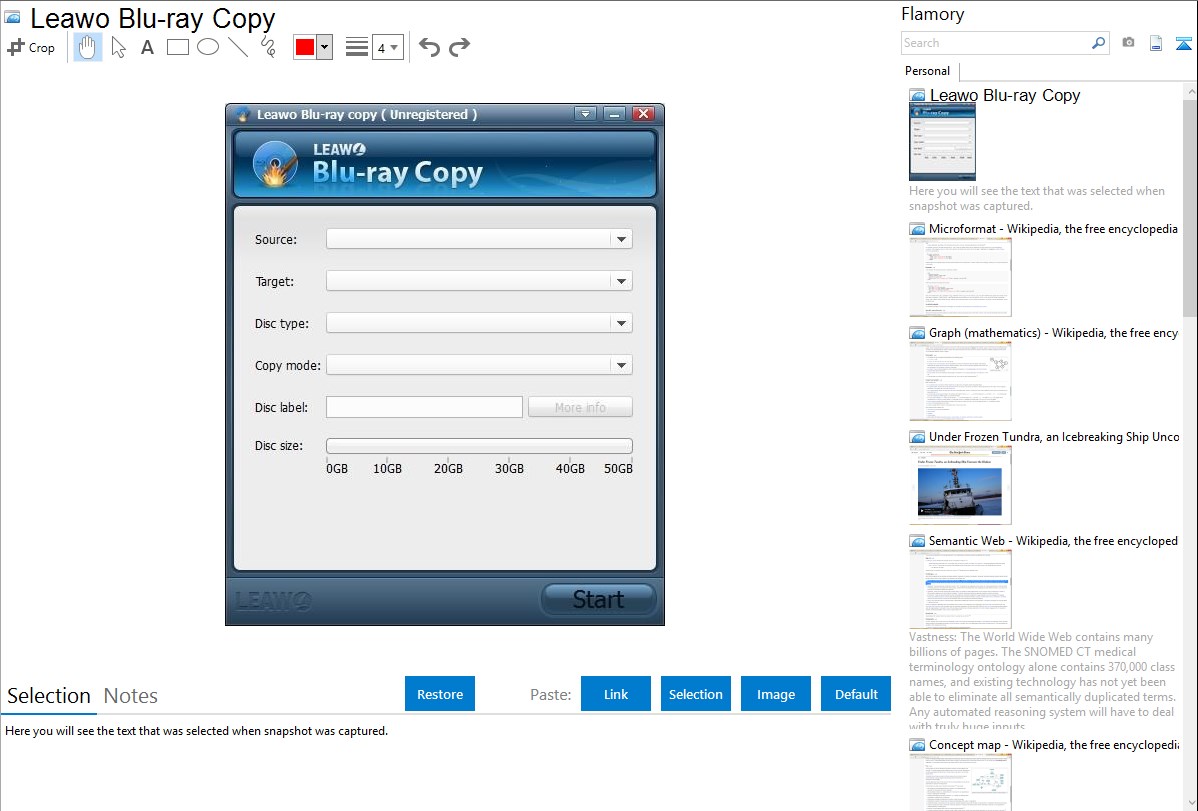This screenshot has width=1198, height=811.
Task: Click the Graph (mathematics) snapshot title
Action: tap(1053, 333)
